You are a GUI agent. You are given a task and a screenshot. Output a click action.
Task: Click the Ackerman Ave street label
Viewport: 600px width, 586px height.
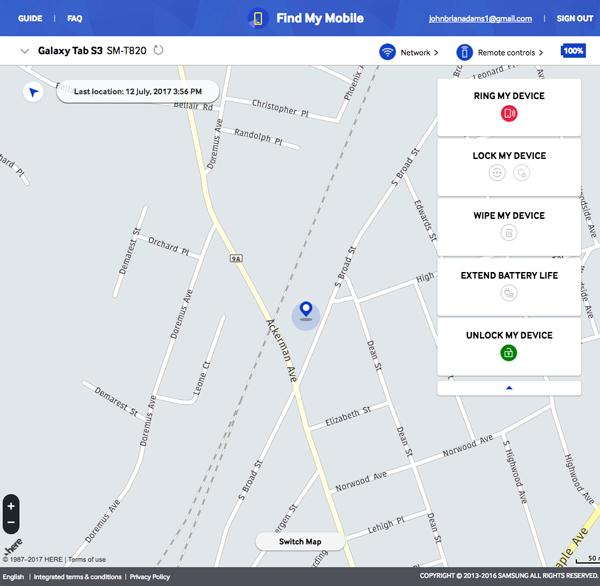pos(282,350)
